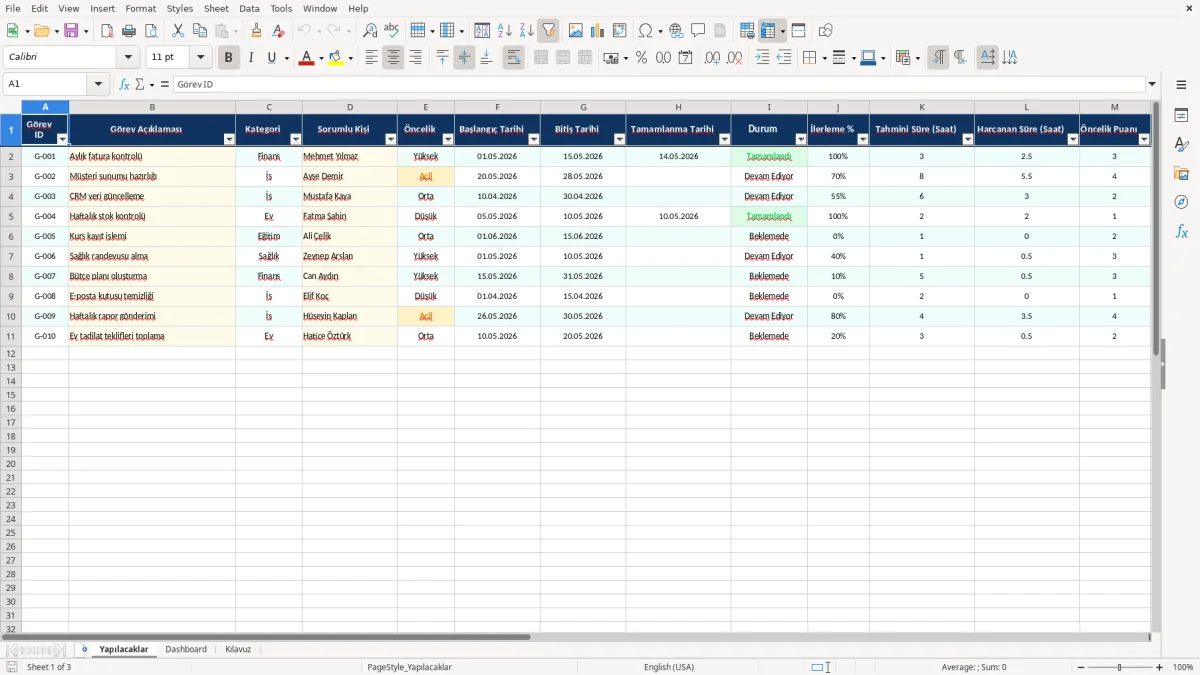Screen dimensions: 1200x675
Task: Click the Sort icon
Action: (x=482, y=31)
